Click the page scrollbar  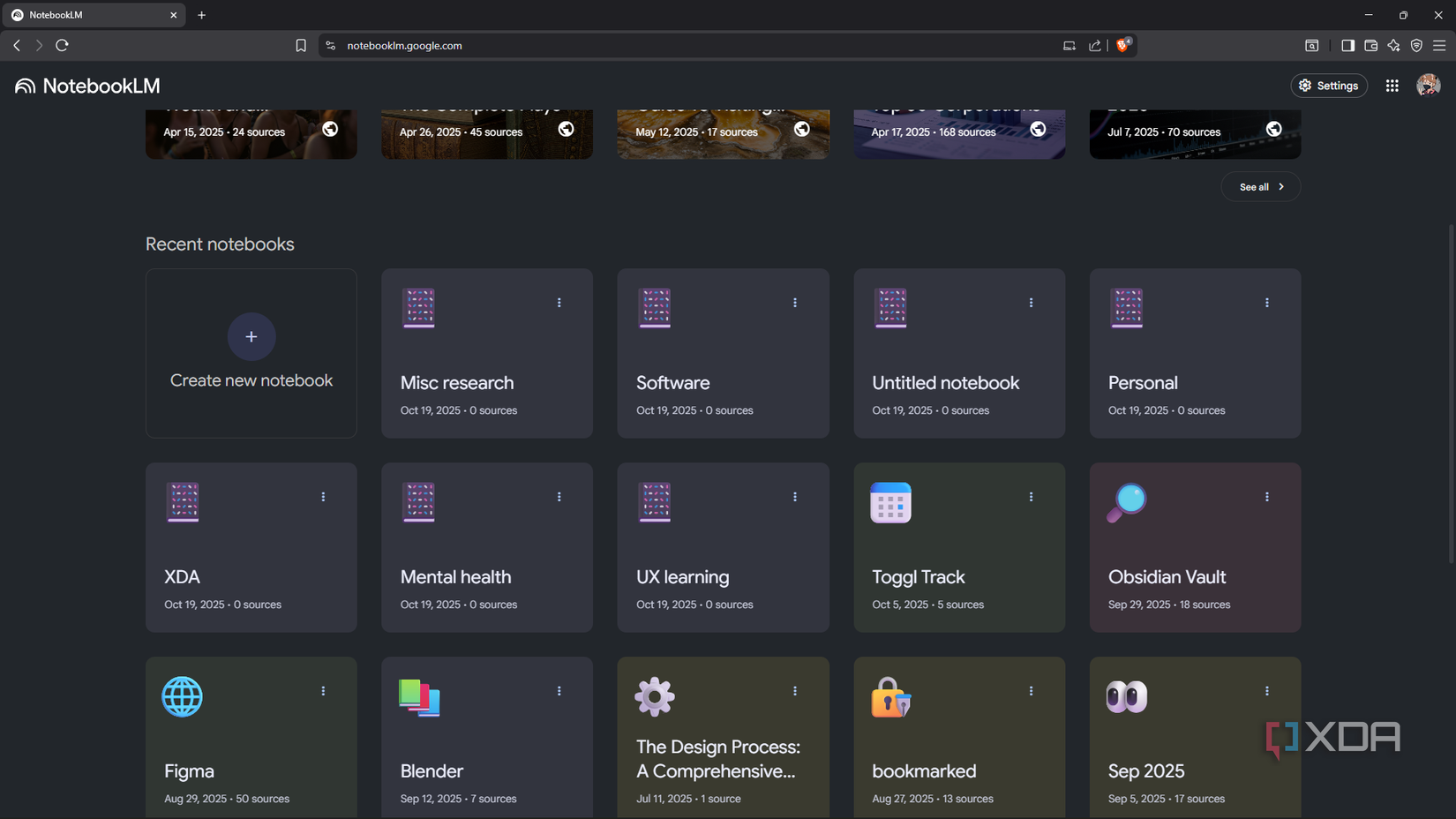click(1451, 393)
